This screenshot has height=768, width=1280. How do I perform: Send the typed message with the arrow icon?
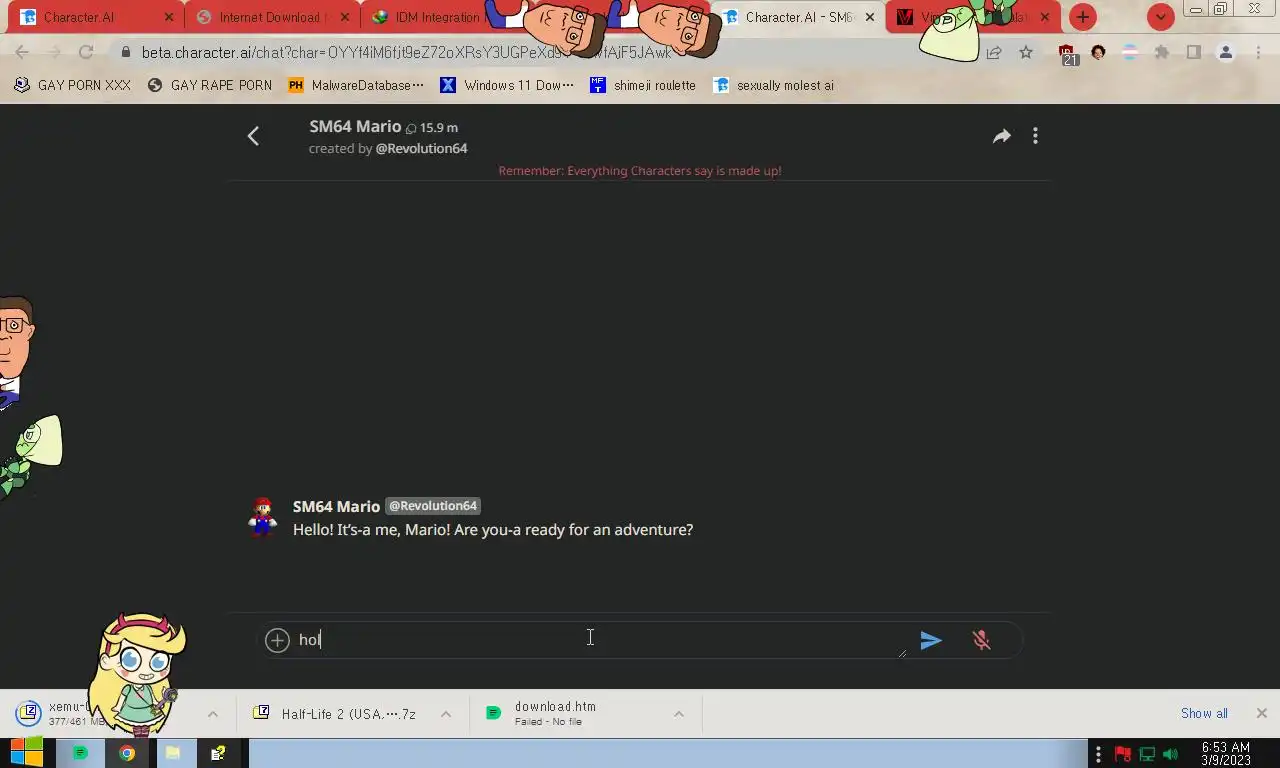(x=931, y=640)
